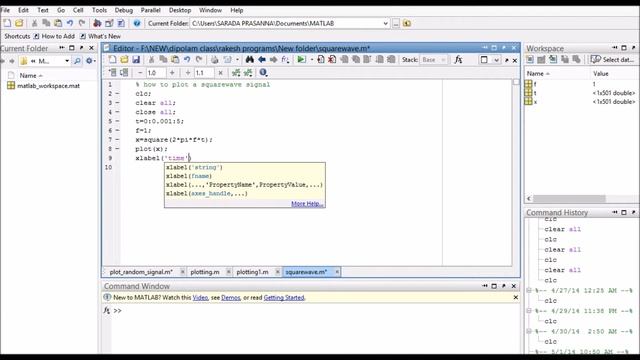
Task: Click the Simulink icon in the main toolbar
Action: pyautogui.click(x=97, y=23)
